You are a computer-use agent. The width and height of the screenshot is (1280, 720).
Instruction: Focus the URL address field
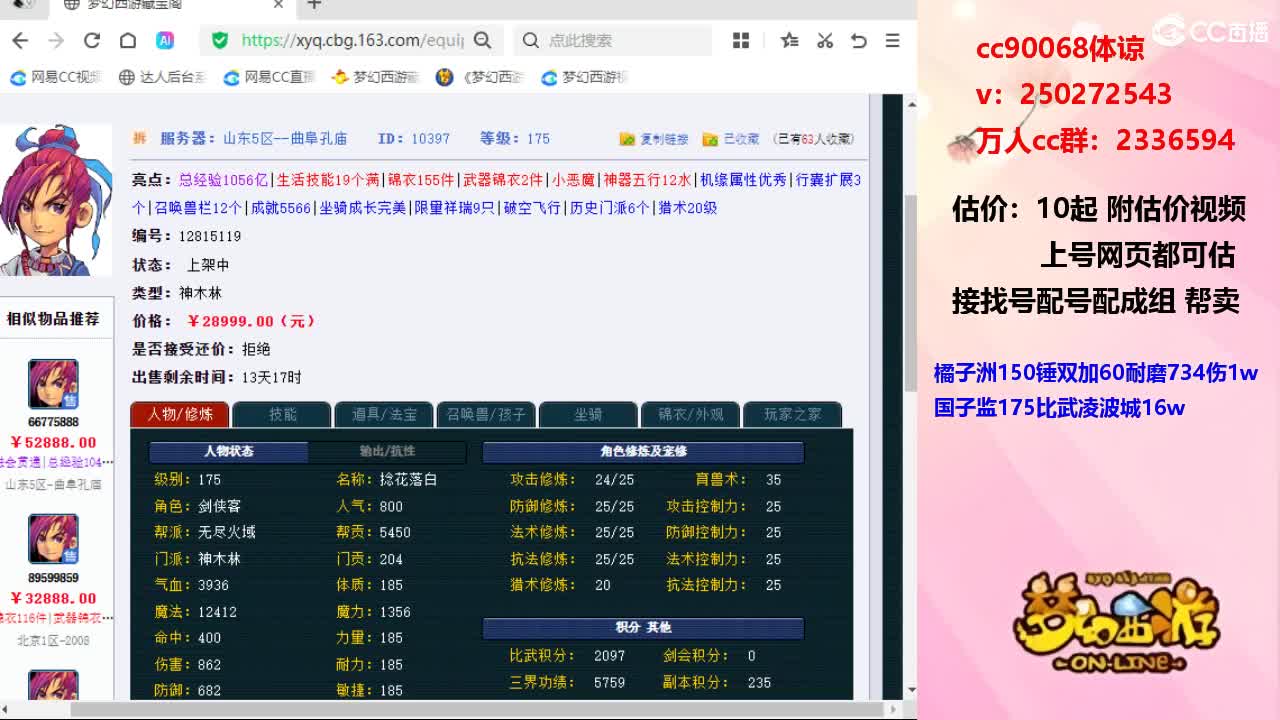352,40
